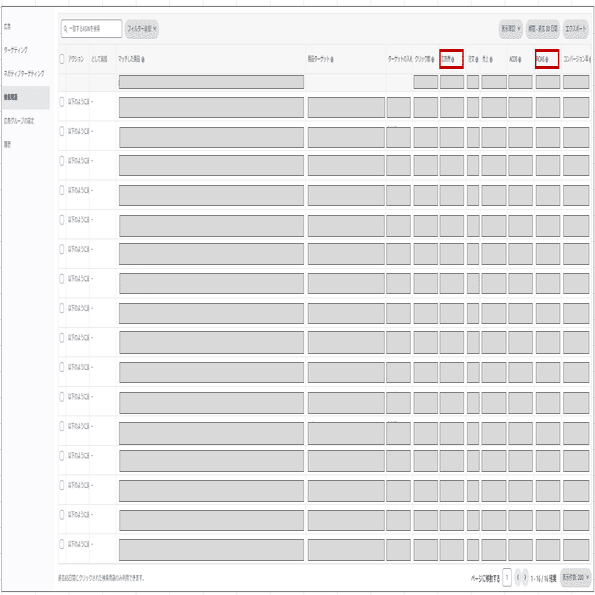Click the info icon beside 広告費 header
Viewport: 595px width, 595px height.
452,59
